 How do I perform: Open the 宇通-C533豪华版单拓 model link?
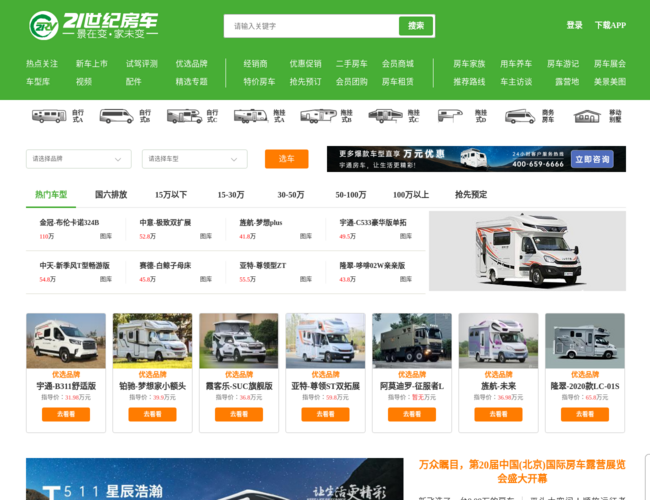(x=373, y=223)
